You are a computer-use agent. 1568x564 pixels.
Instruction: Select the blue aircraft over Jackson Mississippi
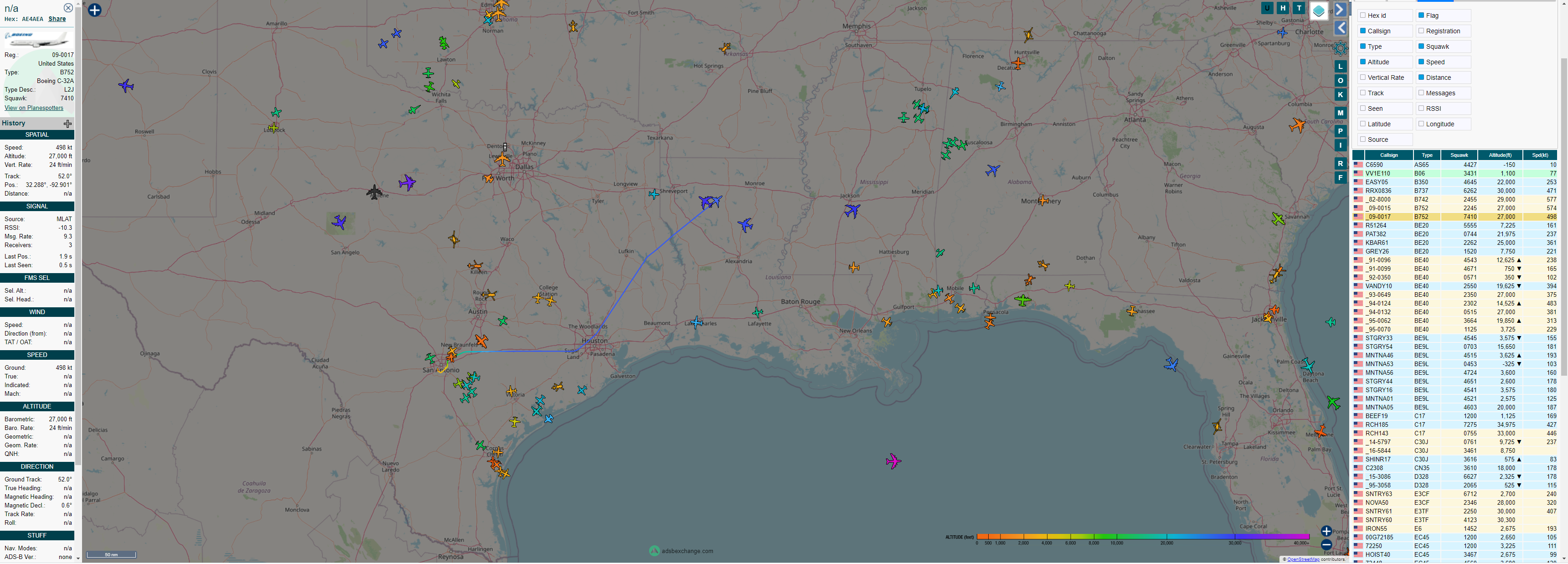(x=852, y=211)
